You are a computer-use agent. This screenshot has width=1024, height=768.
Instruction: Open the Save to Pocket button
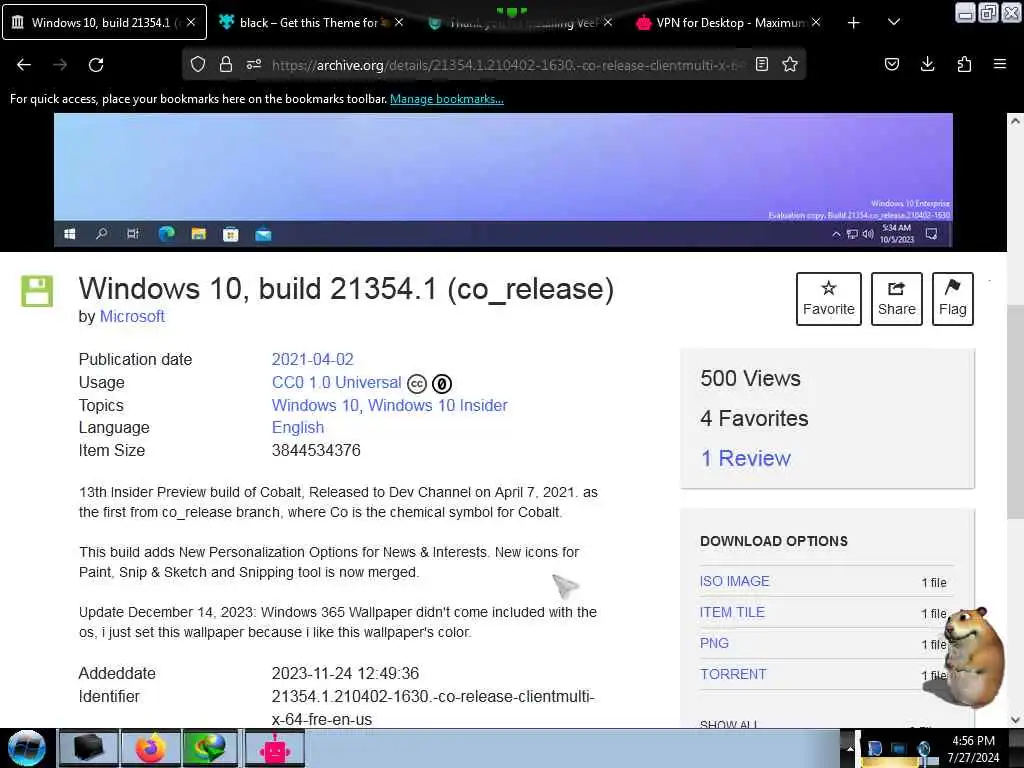[x=891, y=64]
